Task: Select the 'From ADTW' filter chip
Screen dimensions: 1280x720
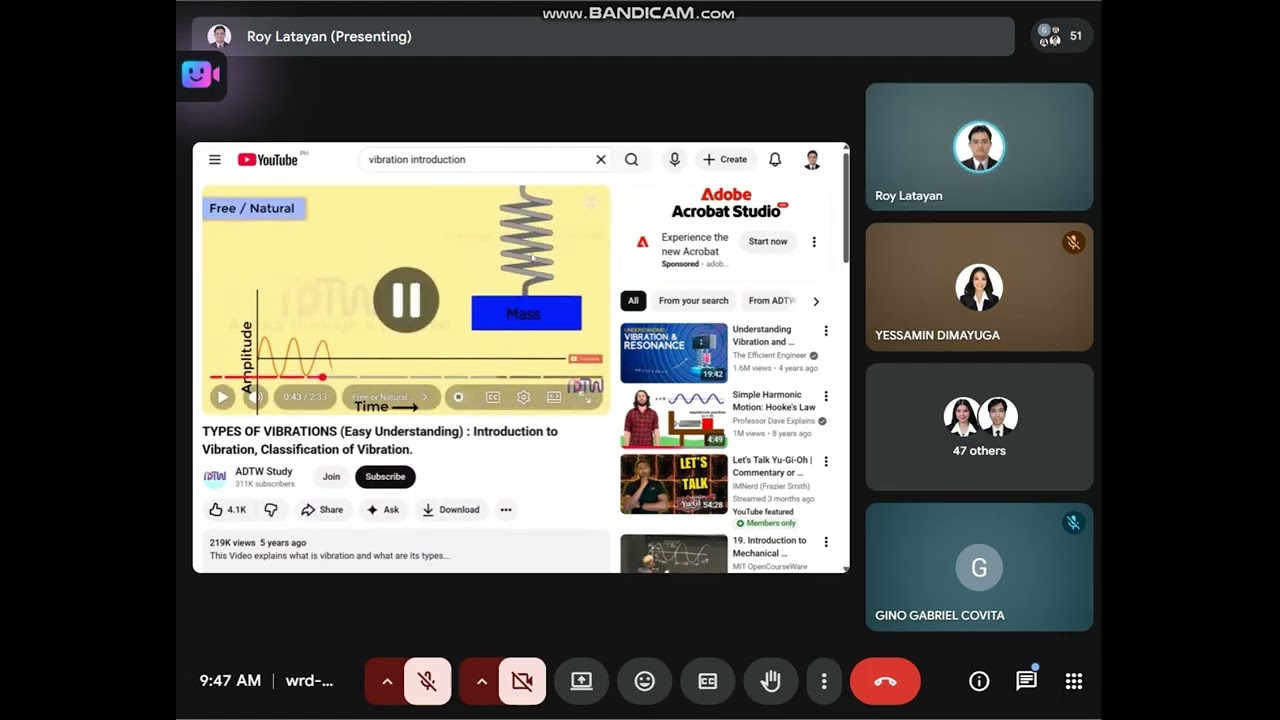Action: 772,301
